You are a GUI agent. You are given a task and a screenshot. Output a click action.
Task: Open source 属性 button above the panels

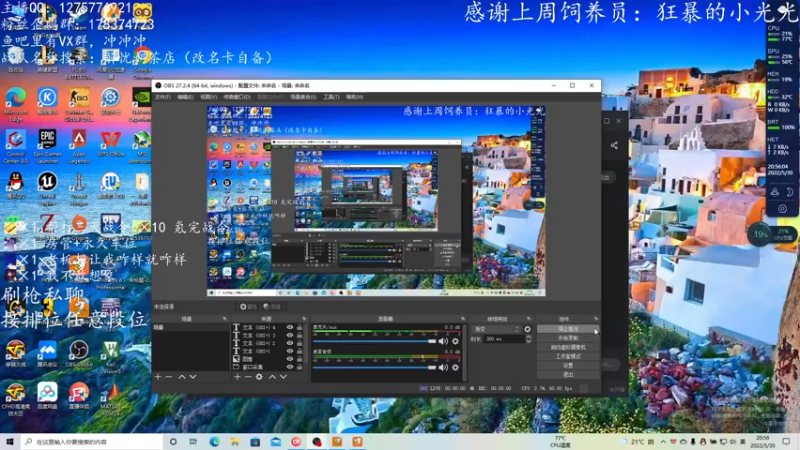click(248, 307)
